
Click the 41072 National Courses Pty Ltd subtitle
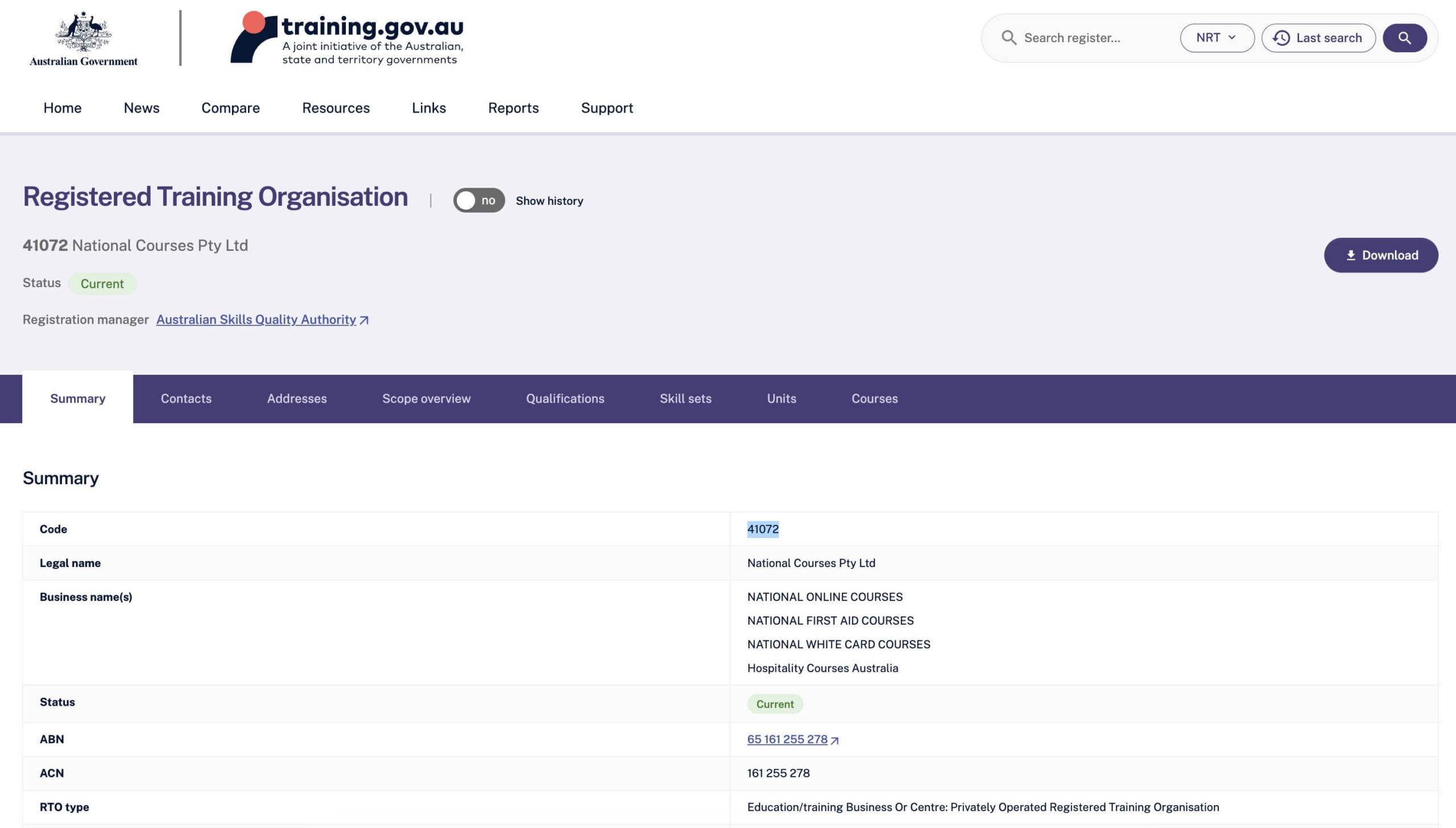[135, 246]
